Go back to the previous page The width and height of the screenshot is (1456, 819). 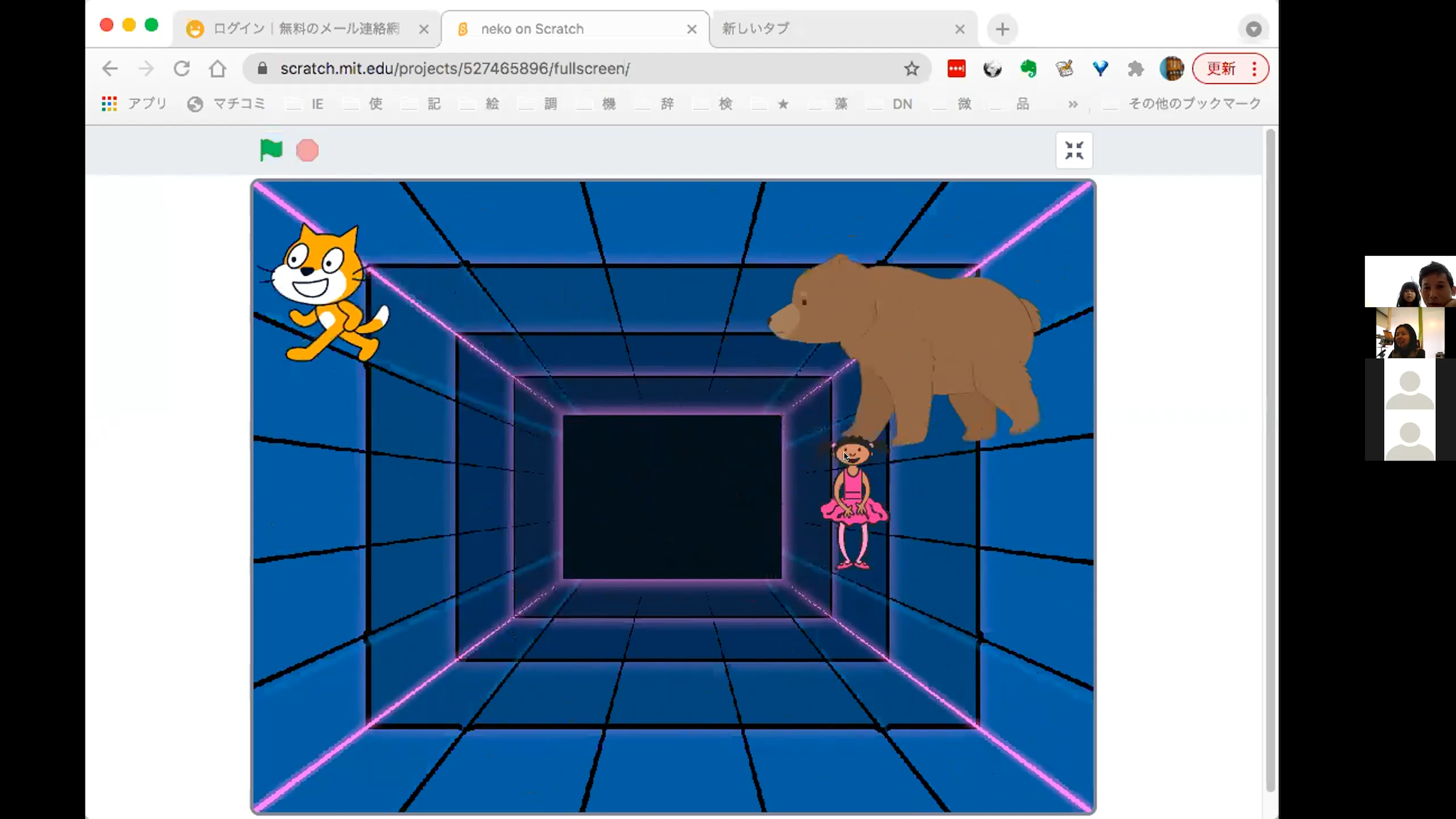109,68
